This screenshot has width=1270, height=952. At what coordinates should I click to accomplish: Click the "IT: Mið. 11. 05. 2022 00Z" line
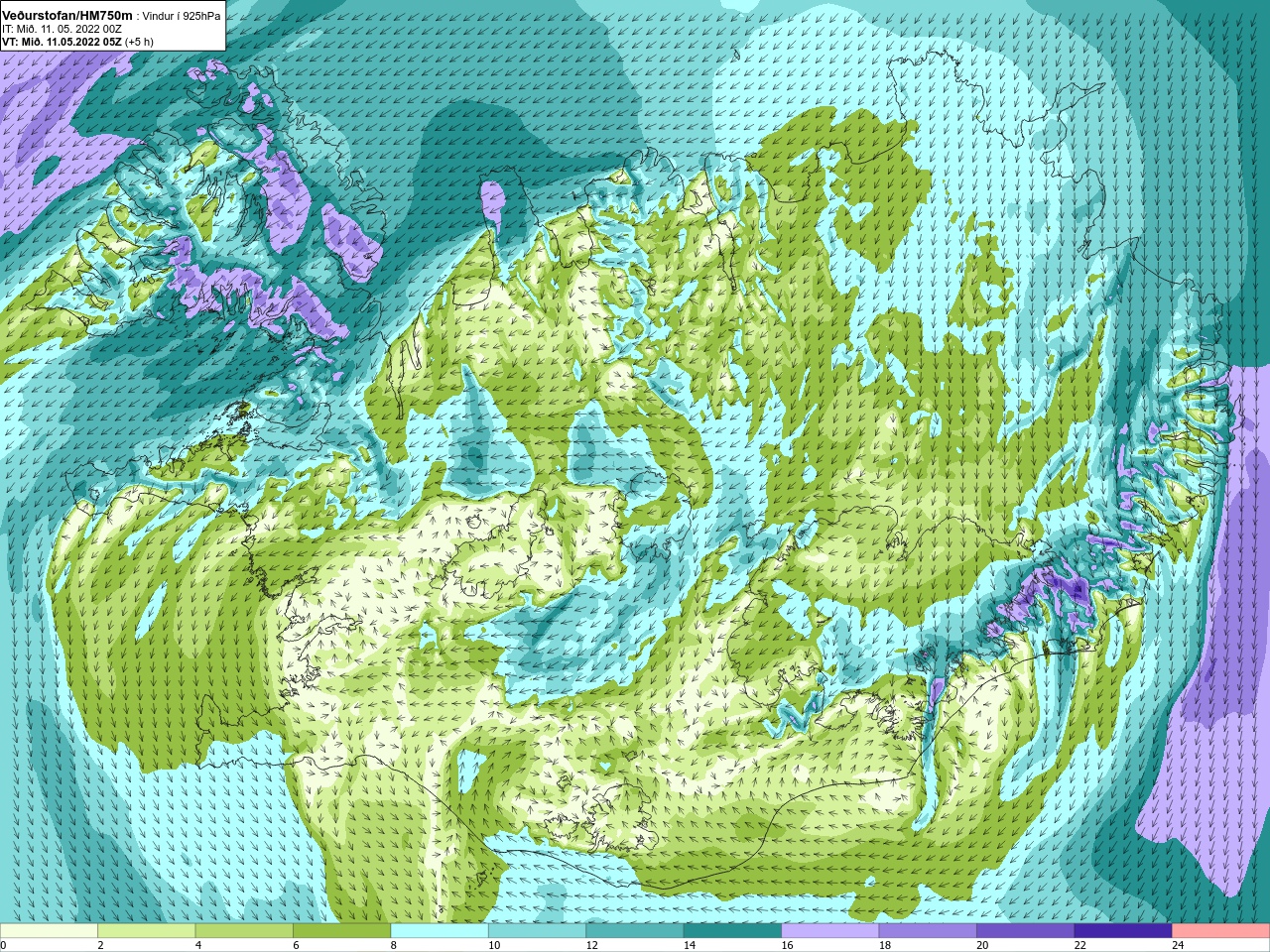(x=62, y=29)
